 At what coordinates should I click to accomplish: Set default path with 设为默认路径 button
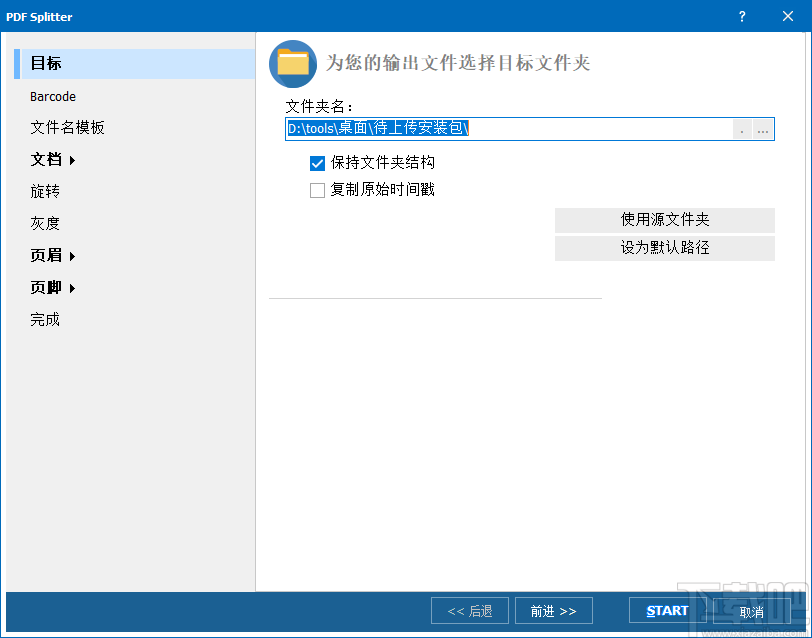point(664,248)
